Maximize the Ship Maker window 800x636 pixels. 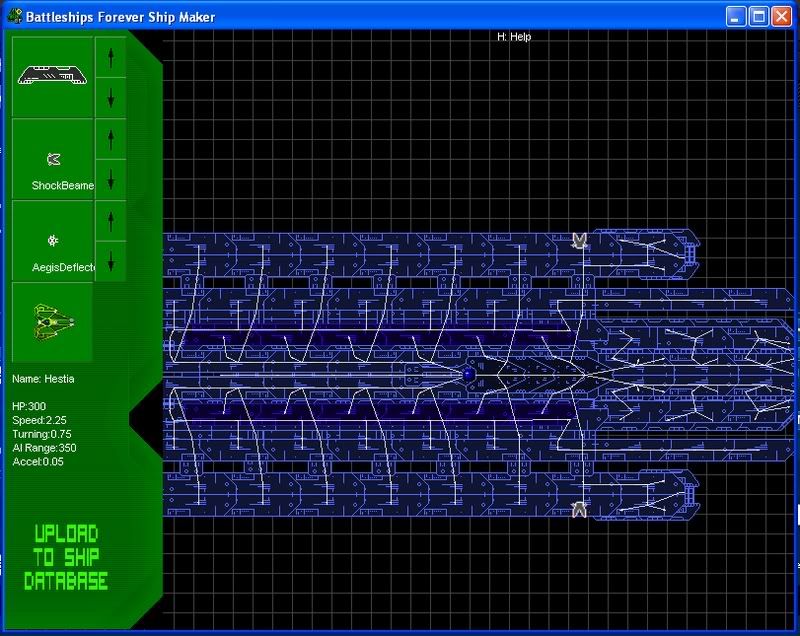[758, 17]
